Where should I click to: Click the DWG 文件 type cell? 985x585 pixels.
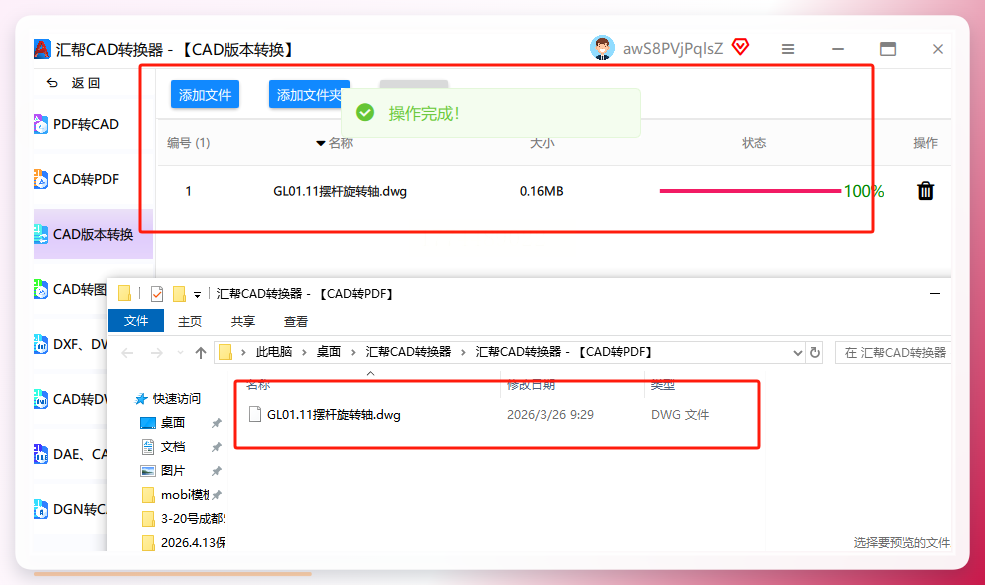coord(680,415)
